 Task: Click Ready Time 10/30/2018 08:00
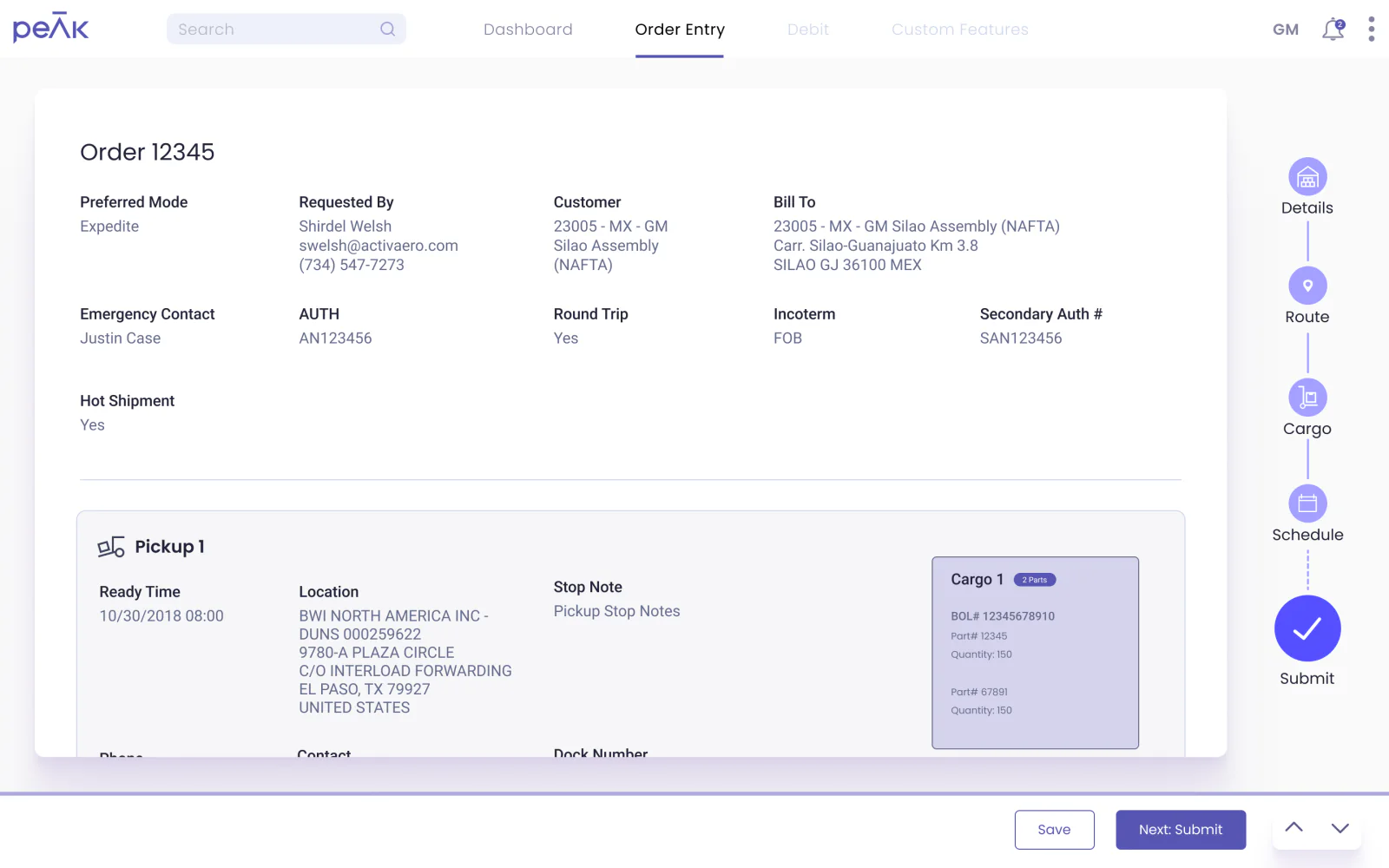click(161, 616)
